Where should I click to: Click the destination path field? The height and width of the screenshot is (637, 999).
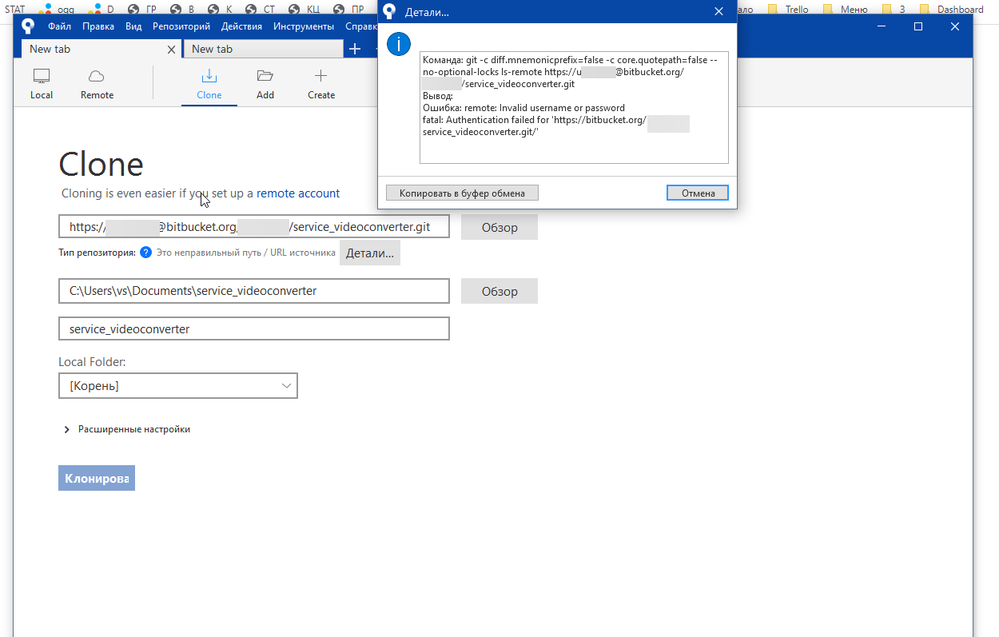pyautogui.click(x=254, y=290)
